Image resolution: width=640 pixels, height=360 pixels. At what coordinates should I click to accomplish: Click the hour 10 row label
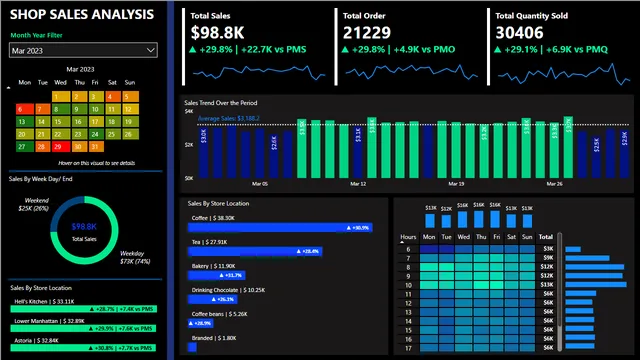pos(408,285)
